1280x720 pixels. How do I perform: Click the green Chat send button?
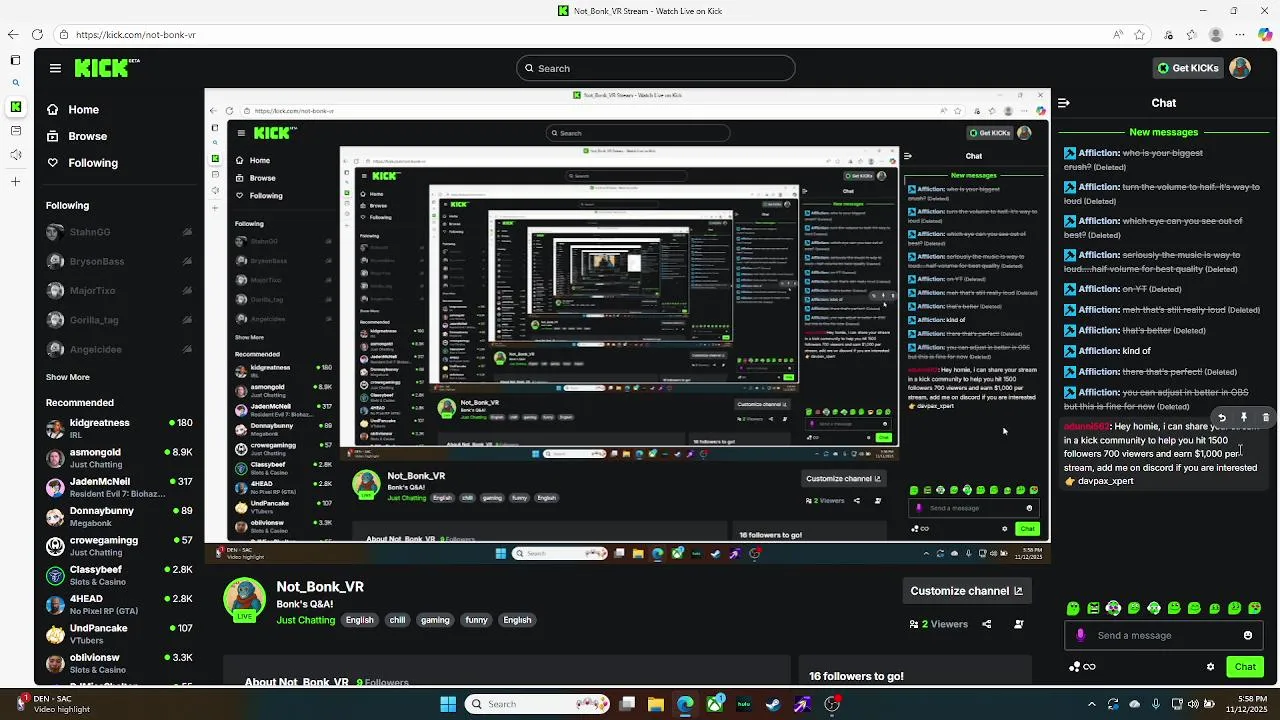pyautogui.click(x=1245, y=667)
